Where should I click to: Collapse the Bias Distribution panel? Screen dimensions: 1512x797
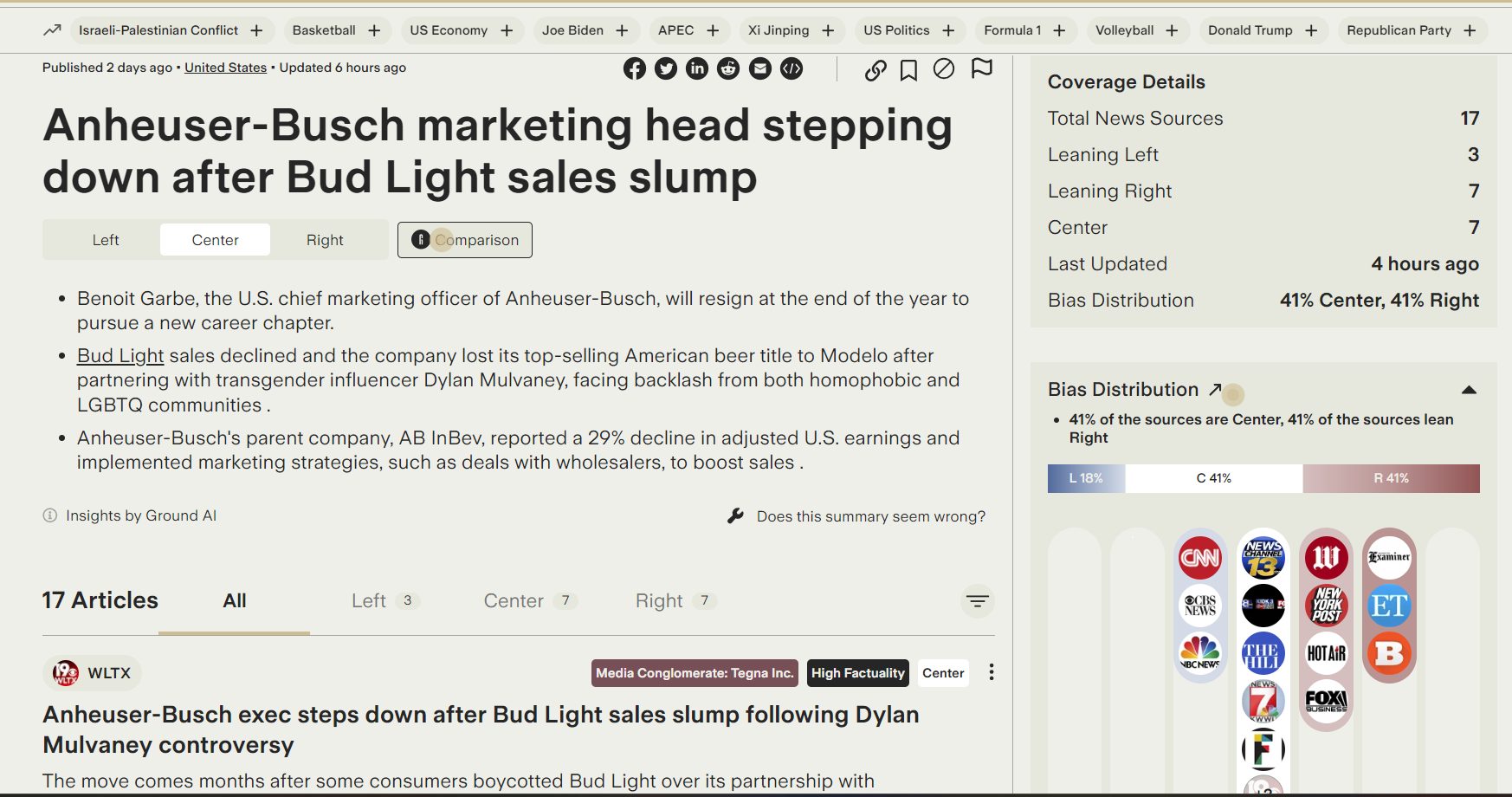(x=1470, y=391)
